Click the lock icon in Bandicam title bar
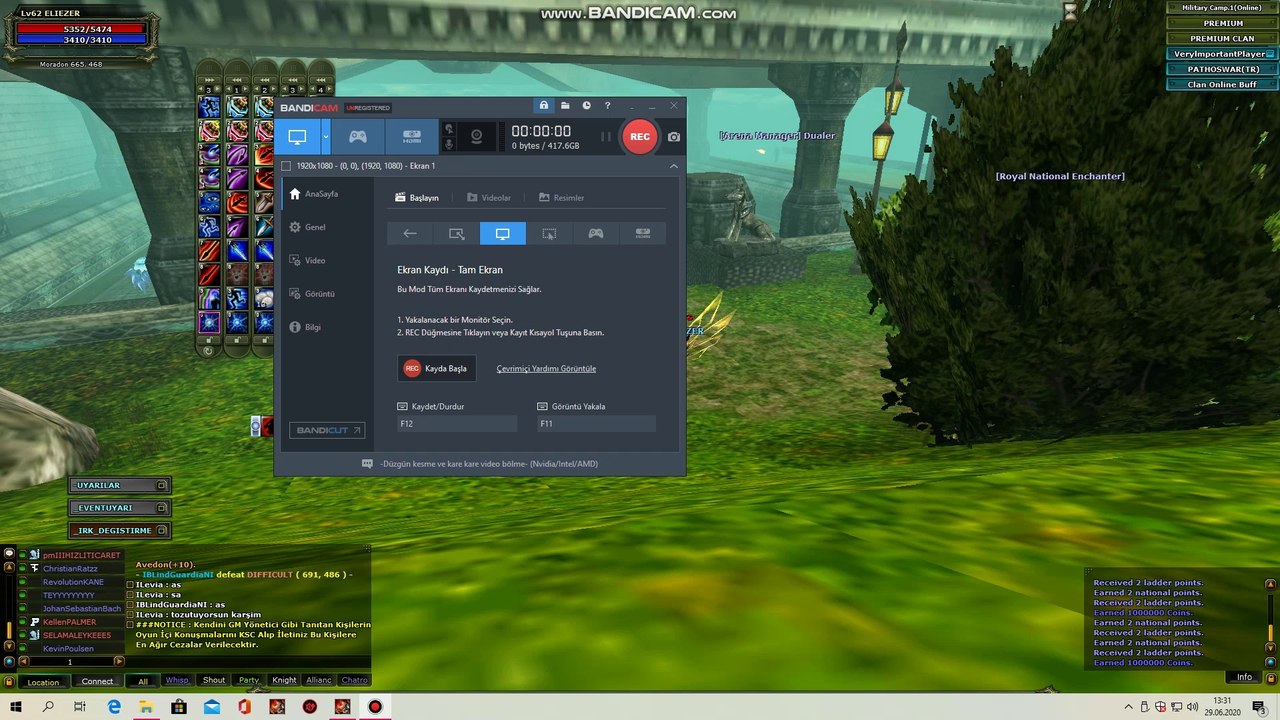The width and height of the screenshot is (1280, 720). pyautogui.click(x=544, y=105)
